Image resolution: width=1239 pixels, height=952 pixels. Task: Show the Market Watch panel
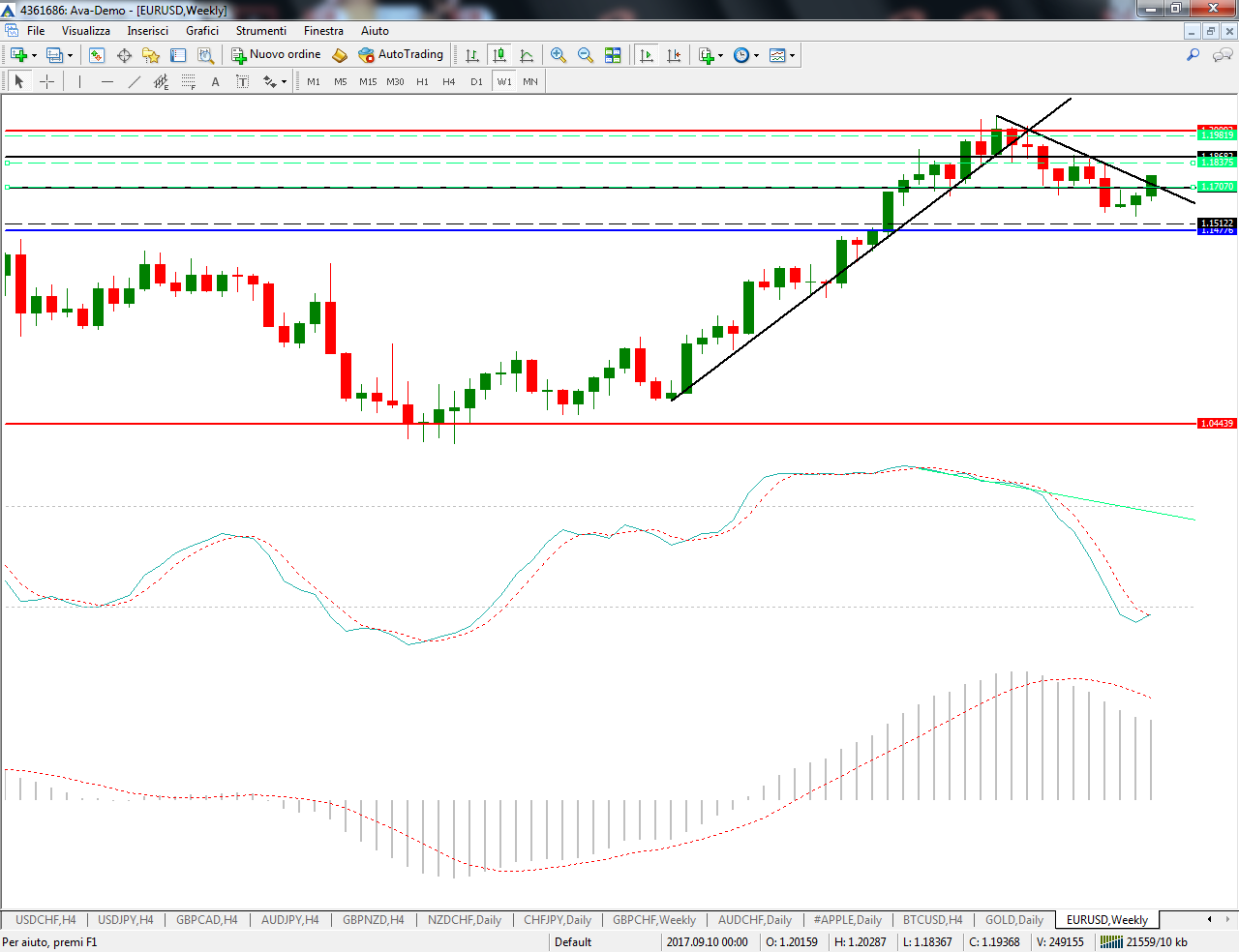point(97,55)
